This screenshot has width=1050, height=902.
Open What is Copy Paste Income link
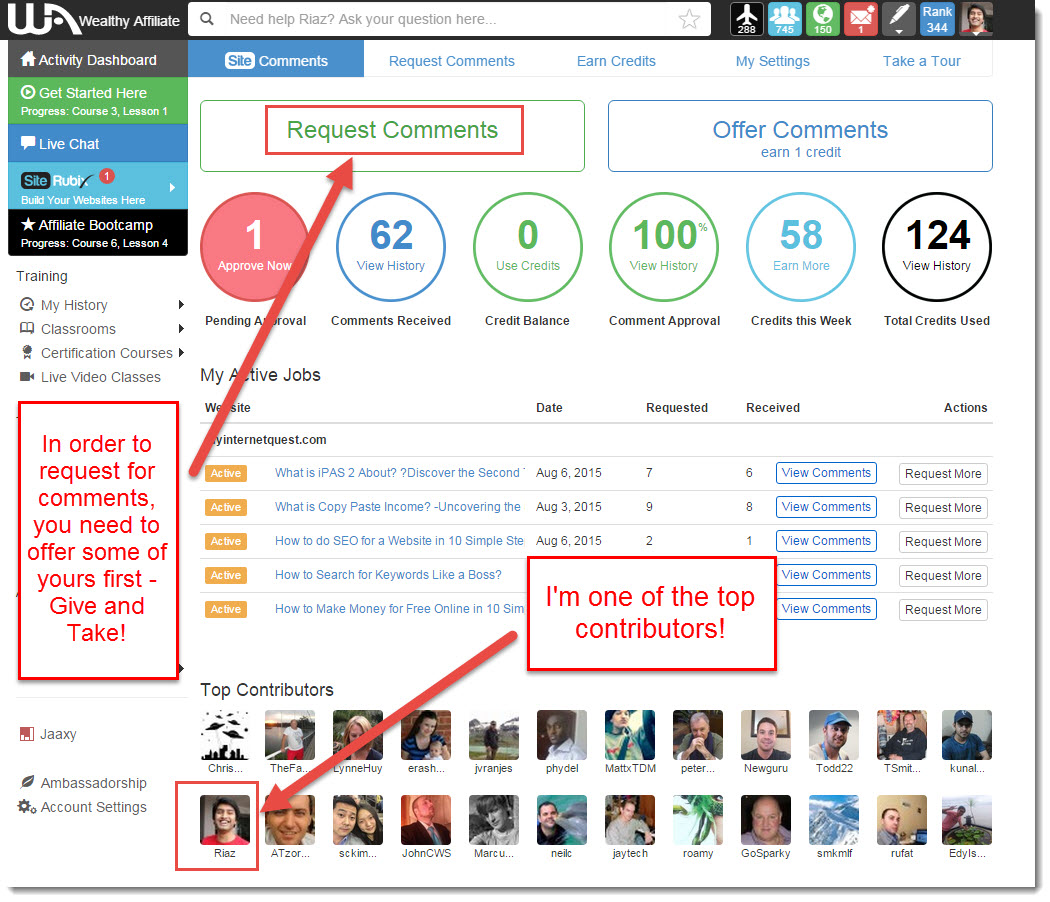(x=398, y=507)
